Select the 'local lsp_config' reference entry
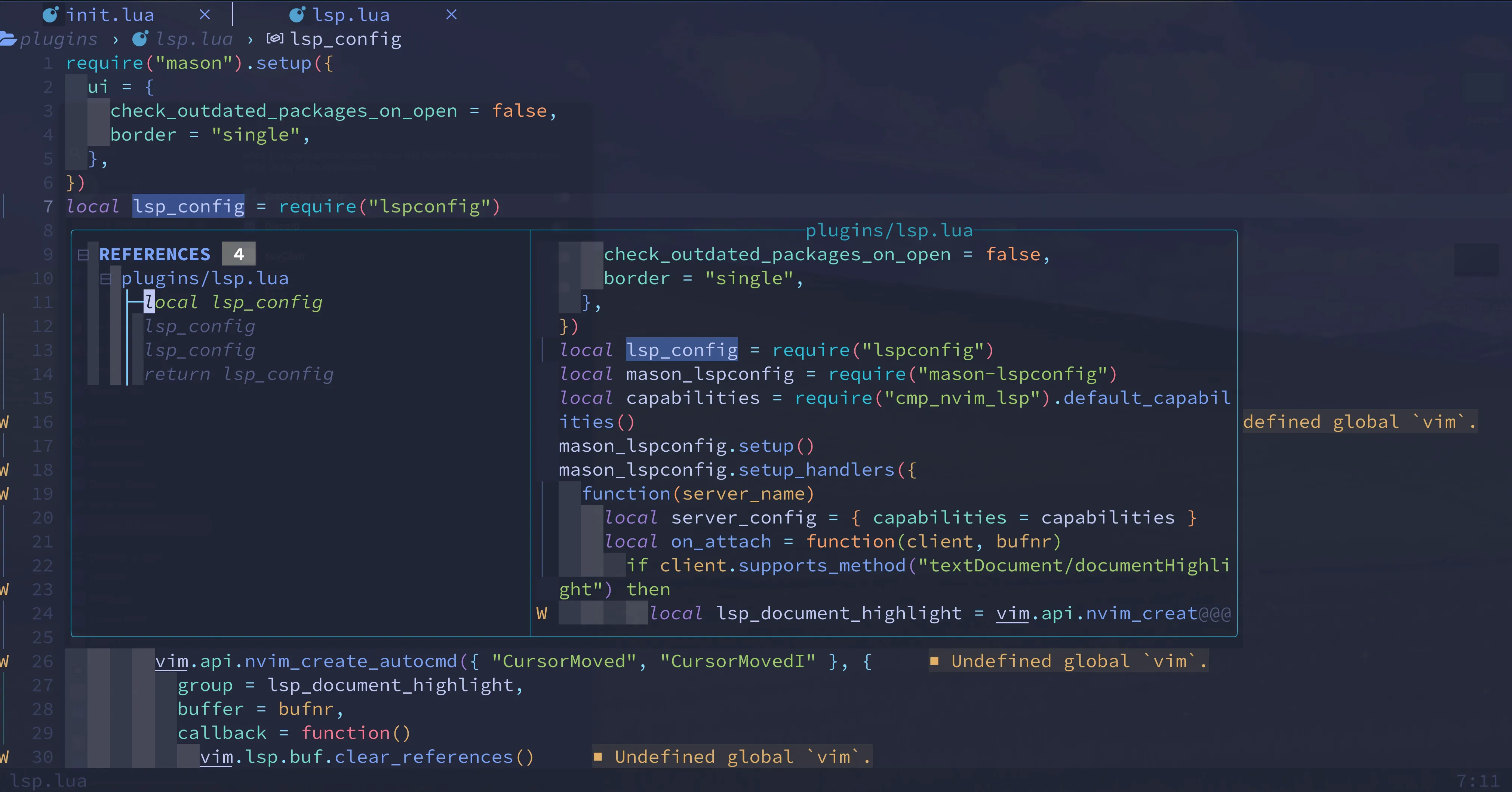The height and width of the screenshot is (792, 1512). [234, 303]
